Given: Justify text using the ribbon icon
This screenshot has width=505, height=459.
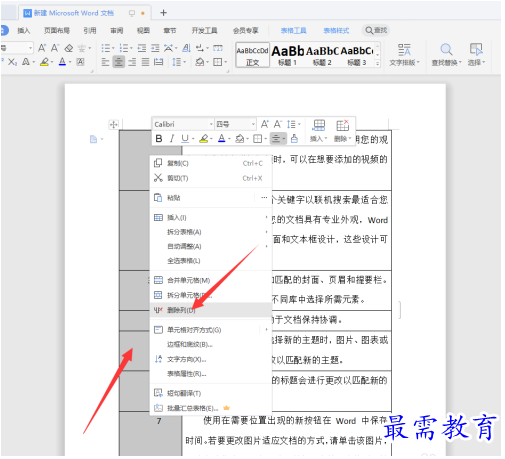Looking at the screenshot, I should pos(145,62).
